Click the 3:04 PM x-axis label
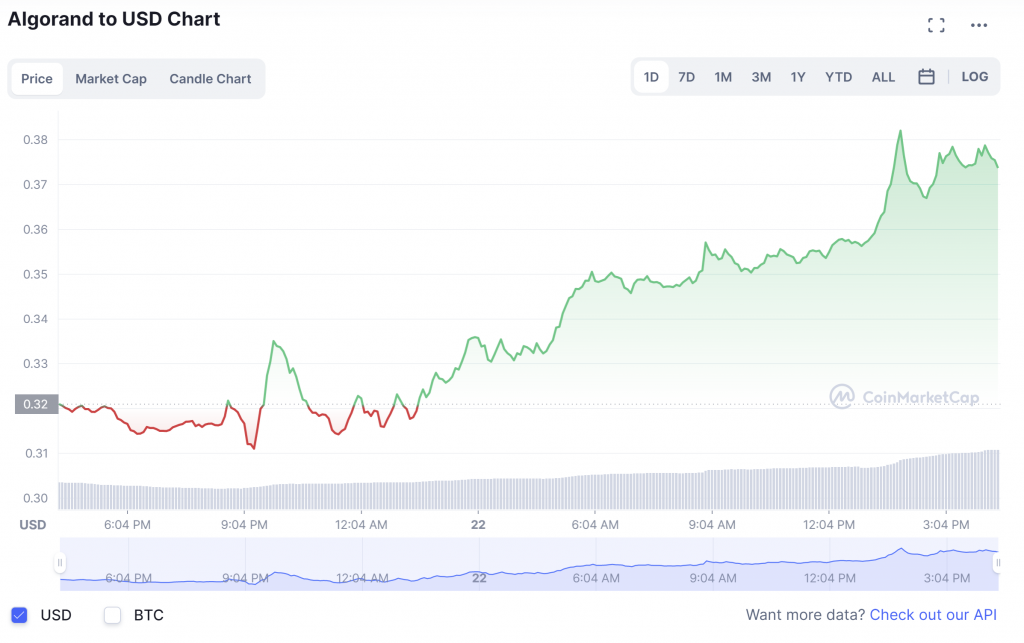The width and height of the screenshot is (1024, 643). tap(946, 525)
